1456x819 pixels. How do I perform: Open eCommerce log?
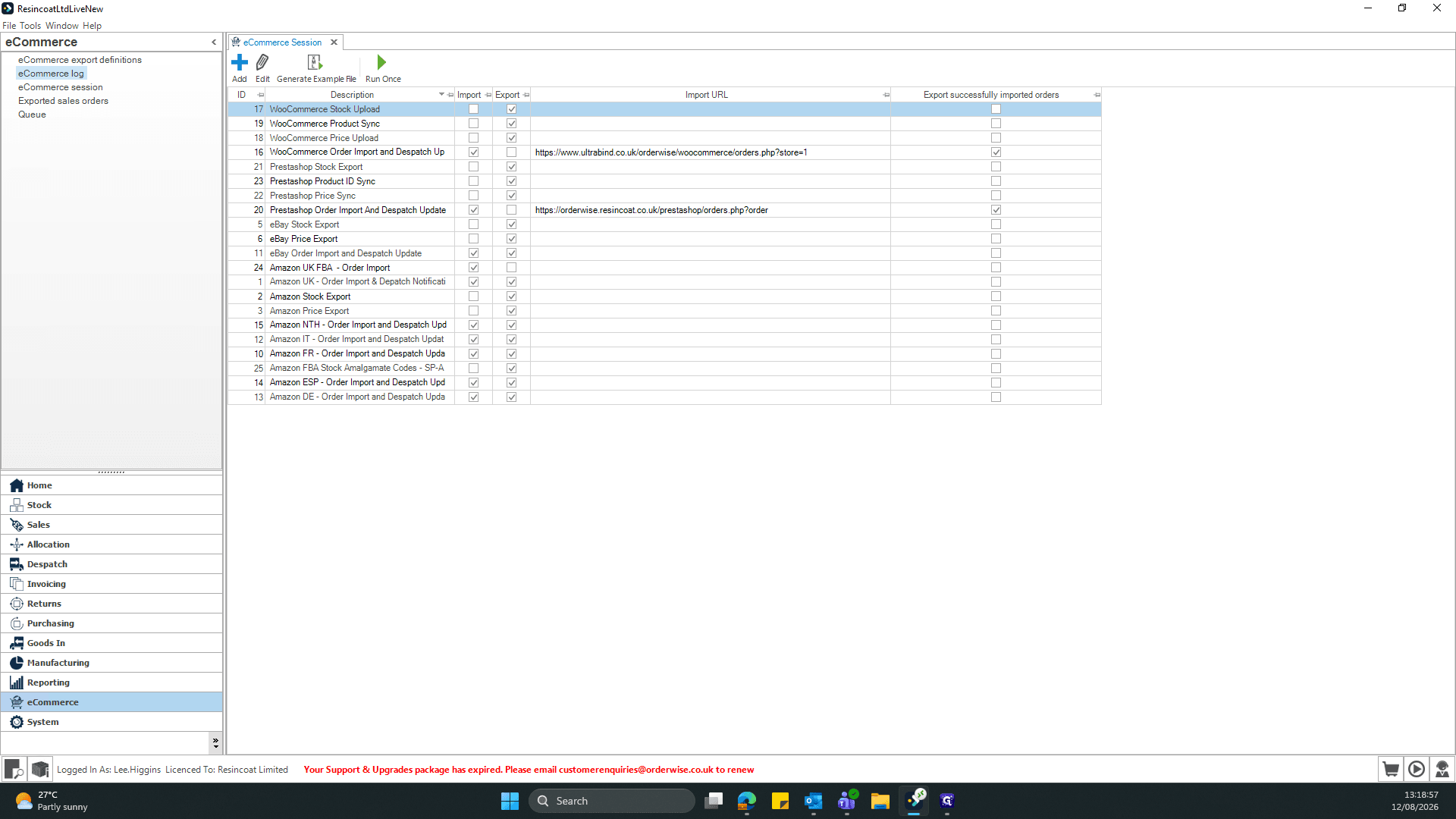[x=51, y=74]
